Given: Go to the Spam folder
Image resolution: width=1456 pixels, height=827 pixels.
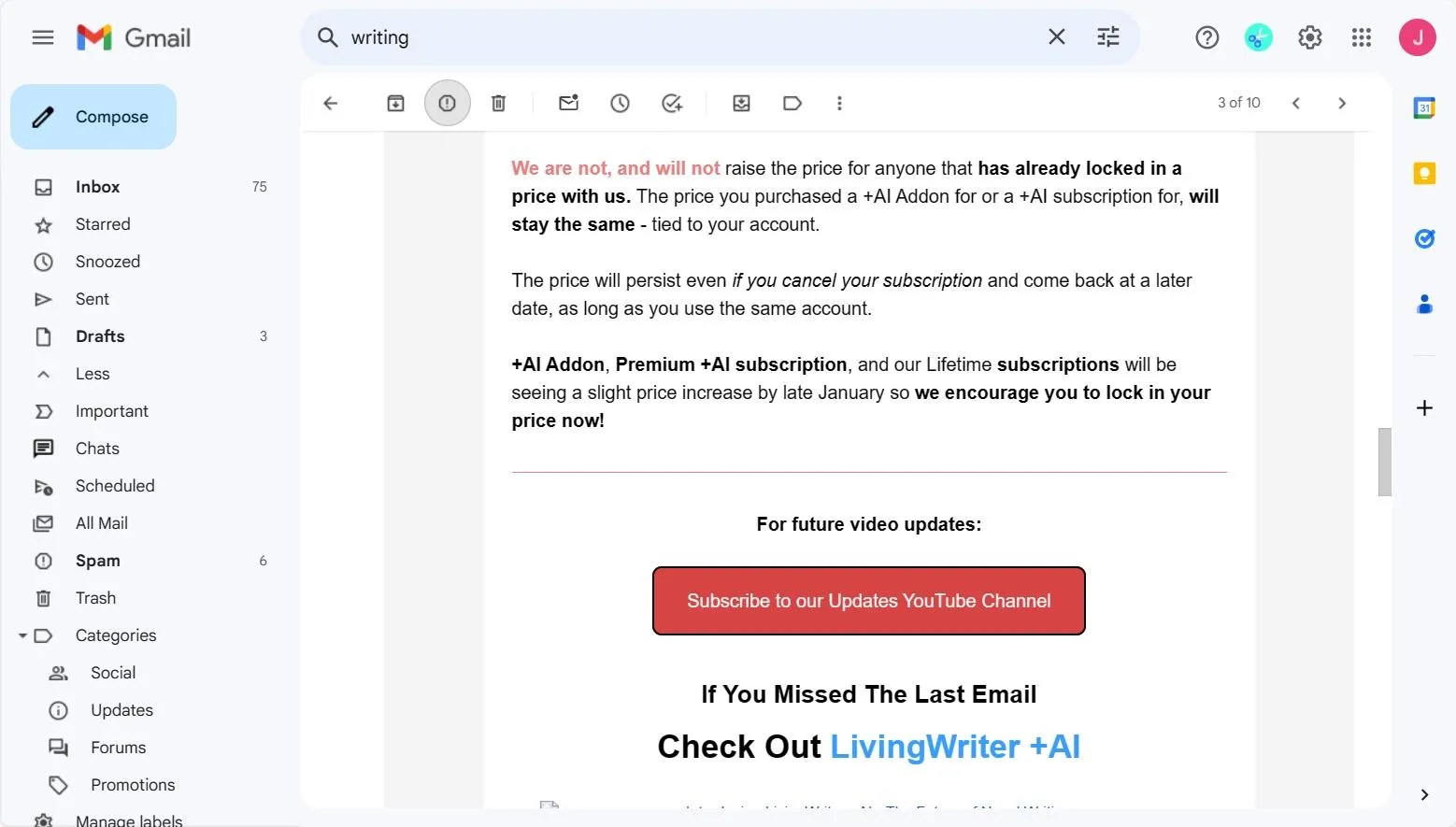Looking at the screenshot, I should click(98, 560).
